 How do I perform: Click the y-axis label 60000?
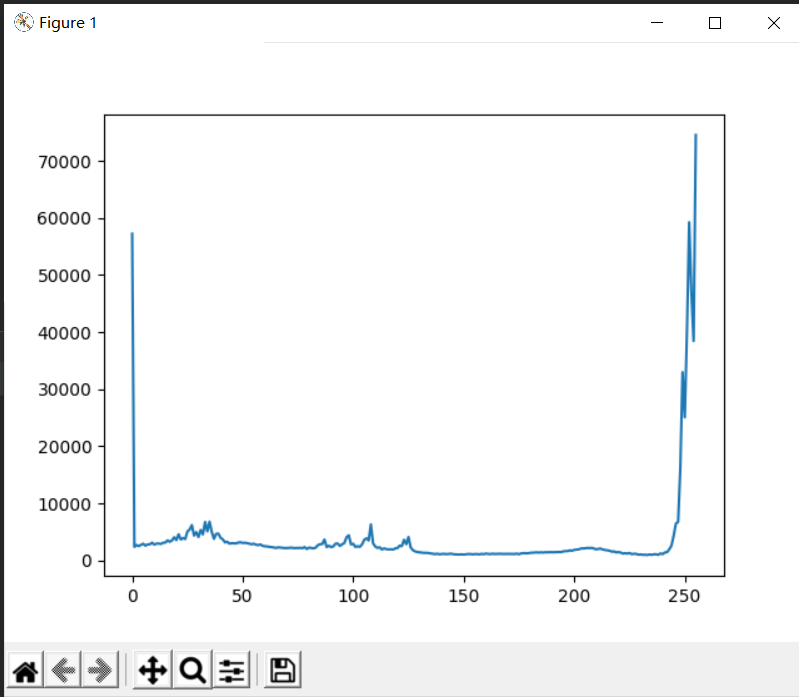[x=64, y=219]
